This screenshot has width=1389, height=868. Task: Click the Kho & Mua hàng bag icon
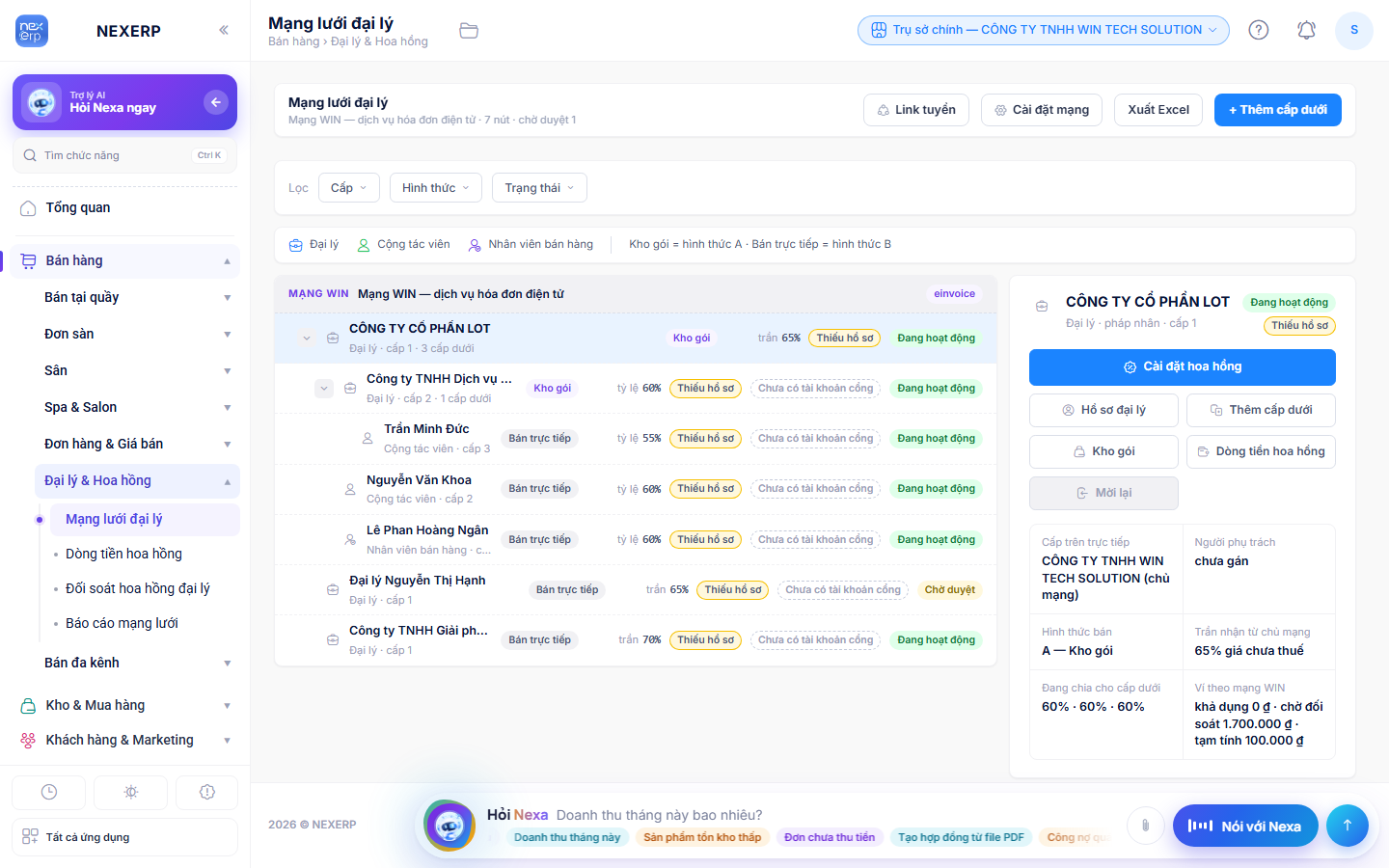[29, 706]
